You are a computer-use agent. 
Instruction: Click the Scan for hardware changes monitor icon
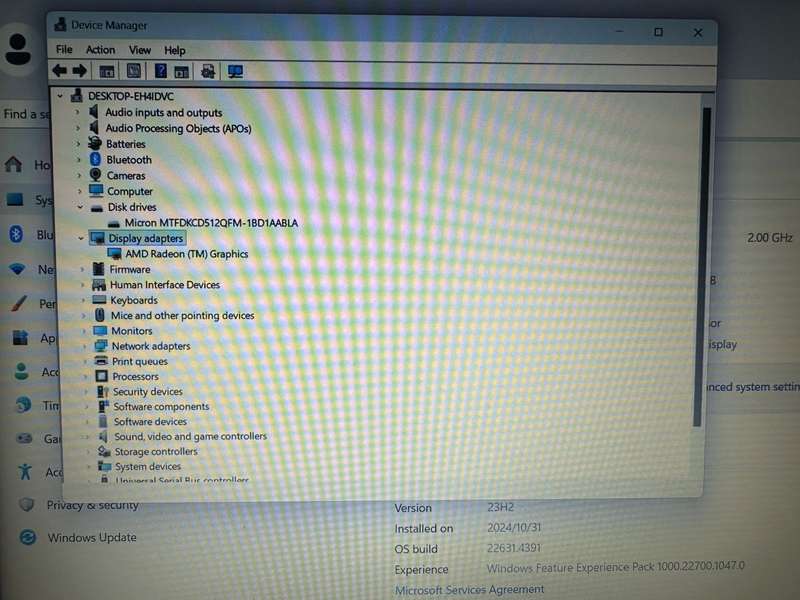click(x=235, y=71)
